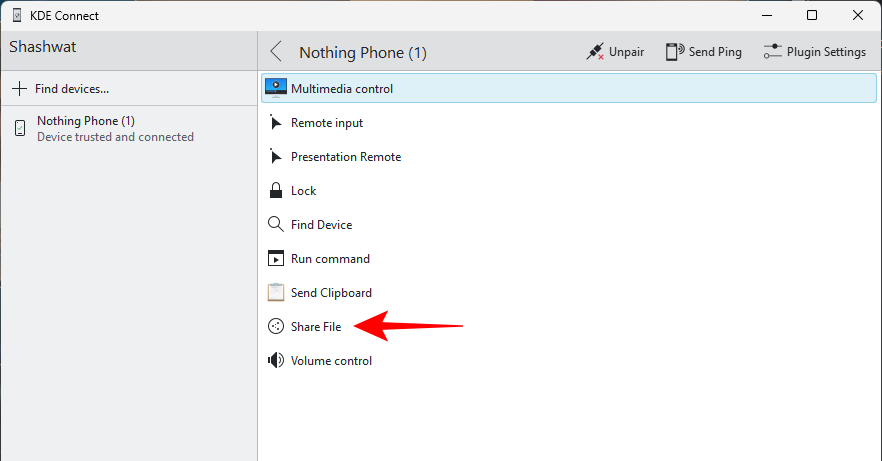Open the Run command entry

point(330,259)
